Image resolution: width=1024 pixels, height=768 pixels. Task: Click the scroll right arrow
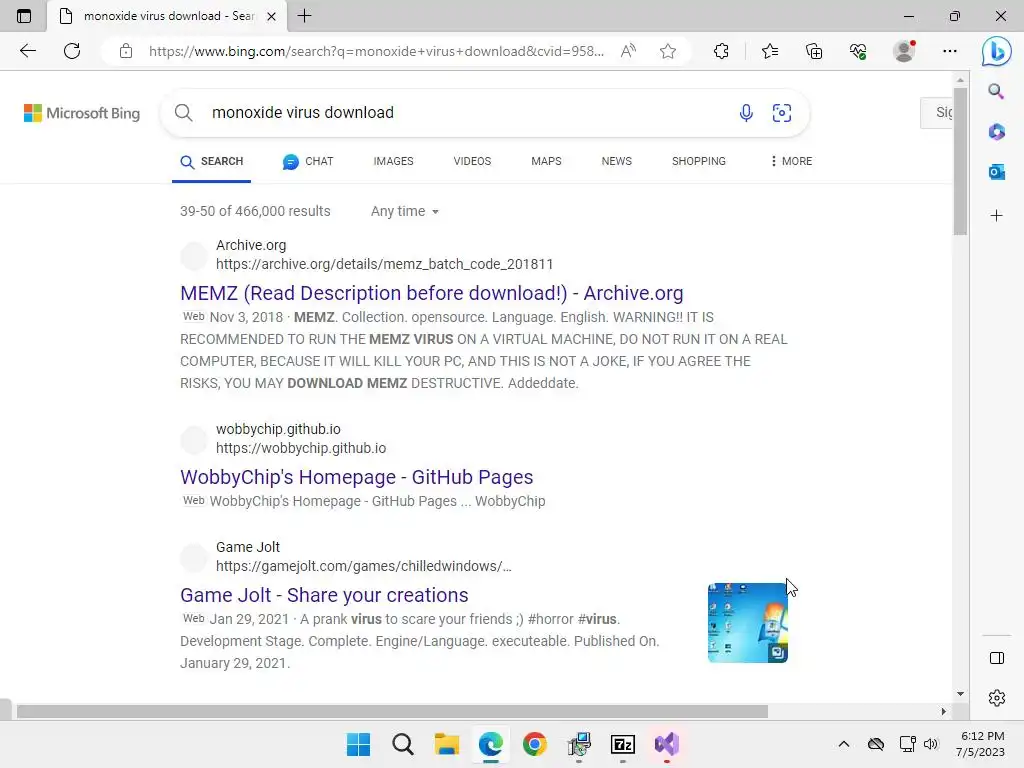pyautogui.click(x=943, y=711)
